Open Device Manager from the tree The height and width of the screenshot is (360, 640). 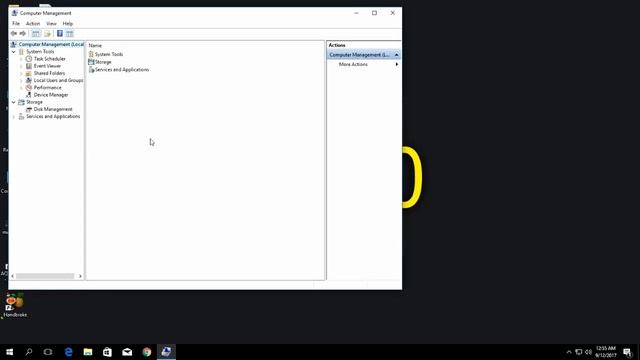pyautogui.click(x=51, y=95)
